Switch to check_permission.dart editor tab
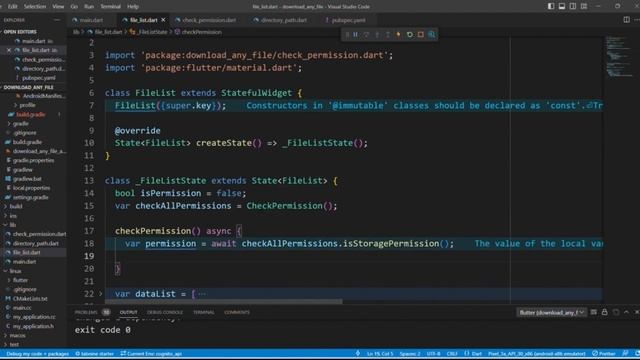The image size is (640, 360). click(209, 20)
